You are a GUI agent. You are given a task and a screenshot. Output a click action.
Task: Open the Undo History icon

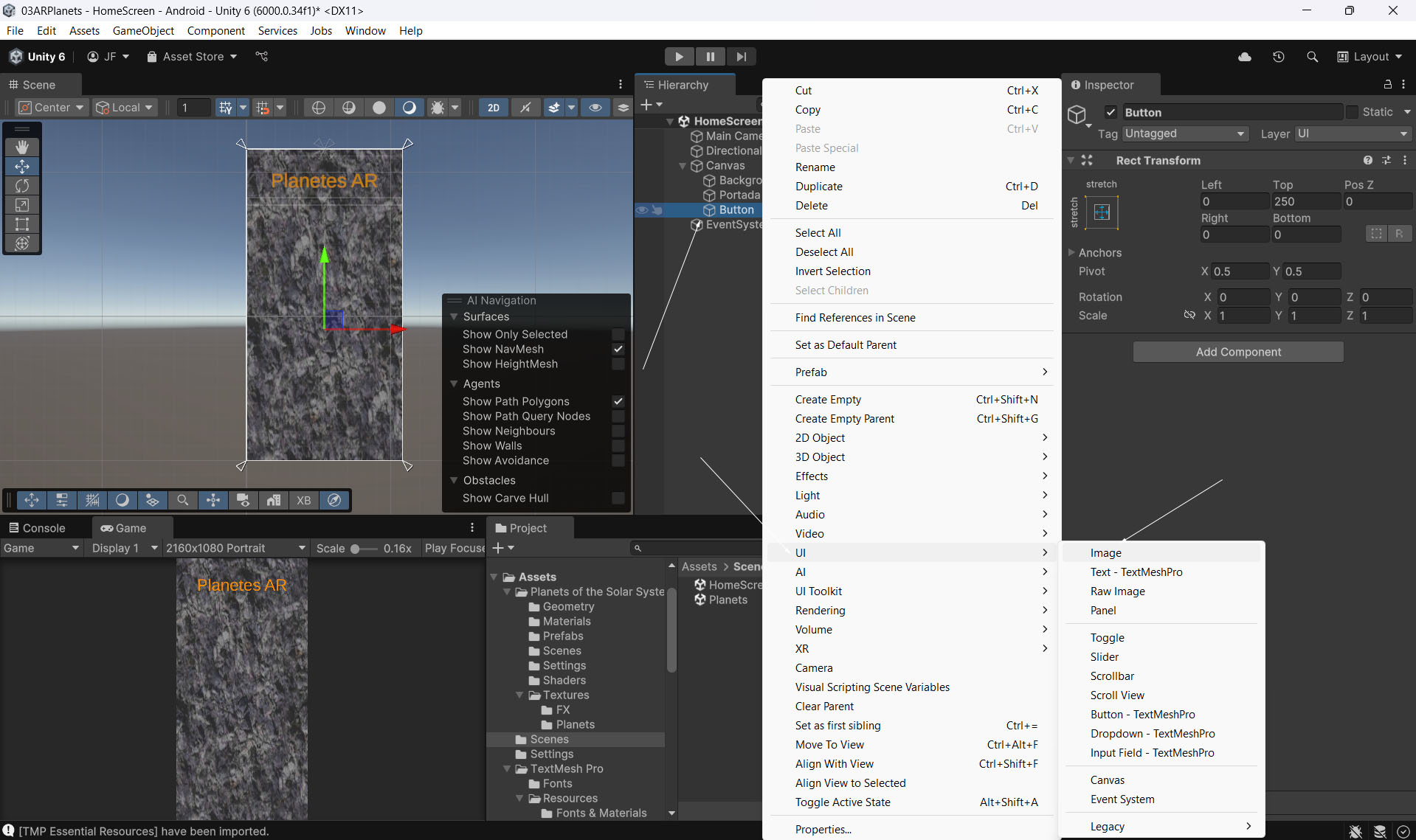coord(1279,57)
